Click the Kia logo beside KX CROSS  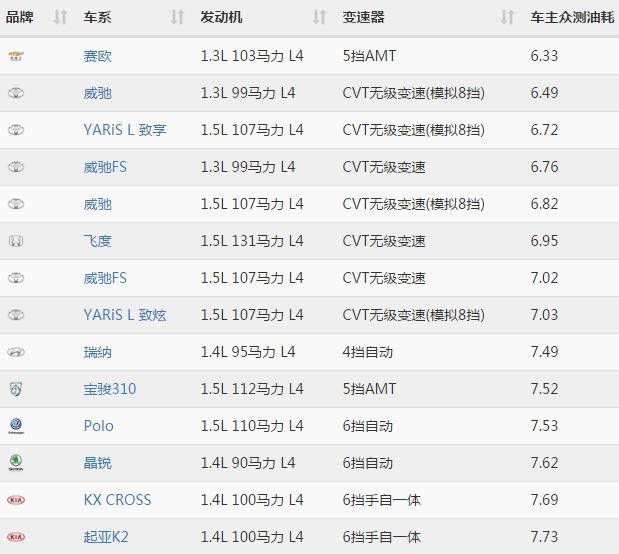pyautogui.click(x=16, y=500)
